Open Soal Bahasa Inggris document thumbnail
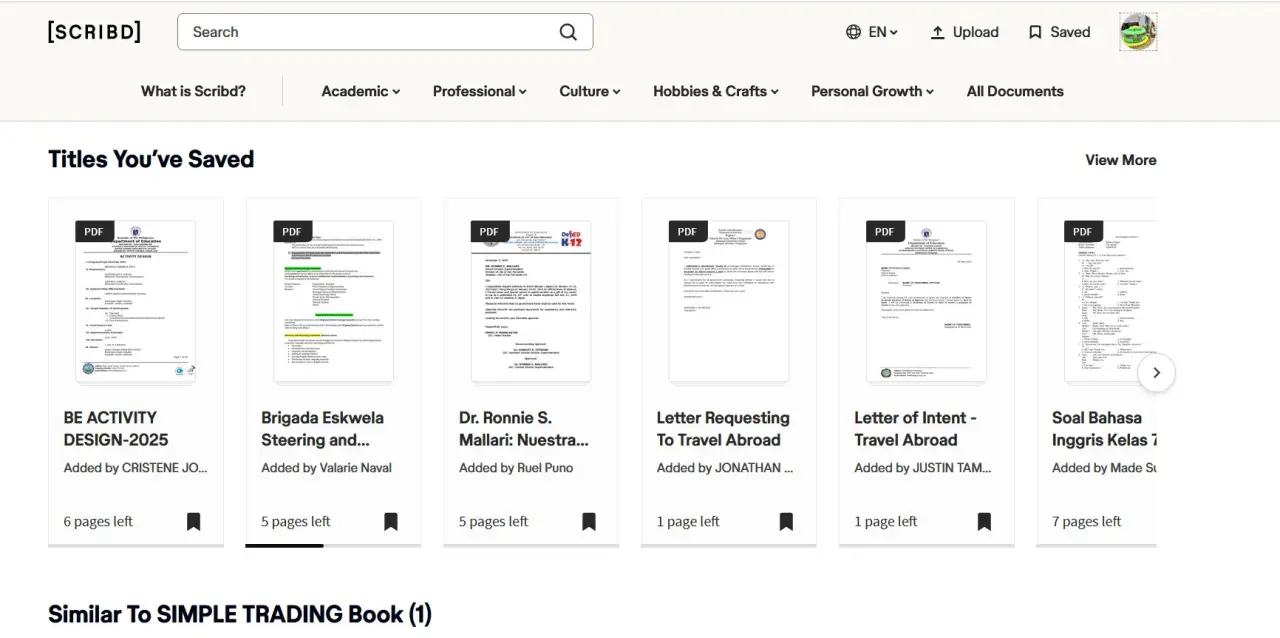This screenshot has height=638, width=1280. coord(1110,301)
